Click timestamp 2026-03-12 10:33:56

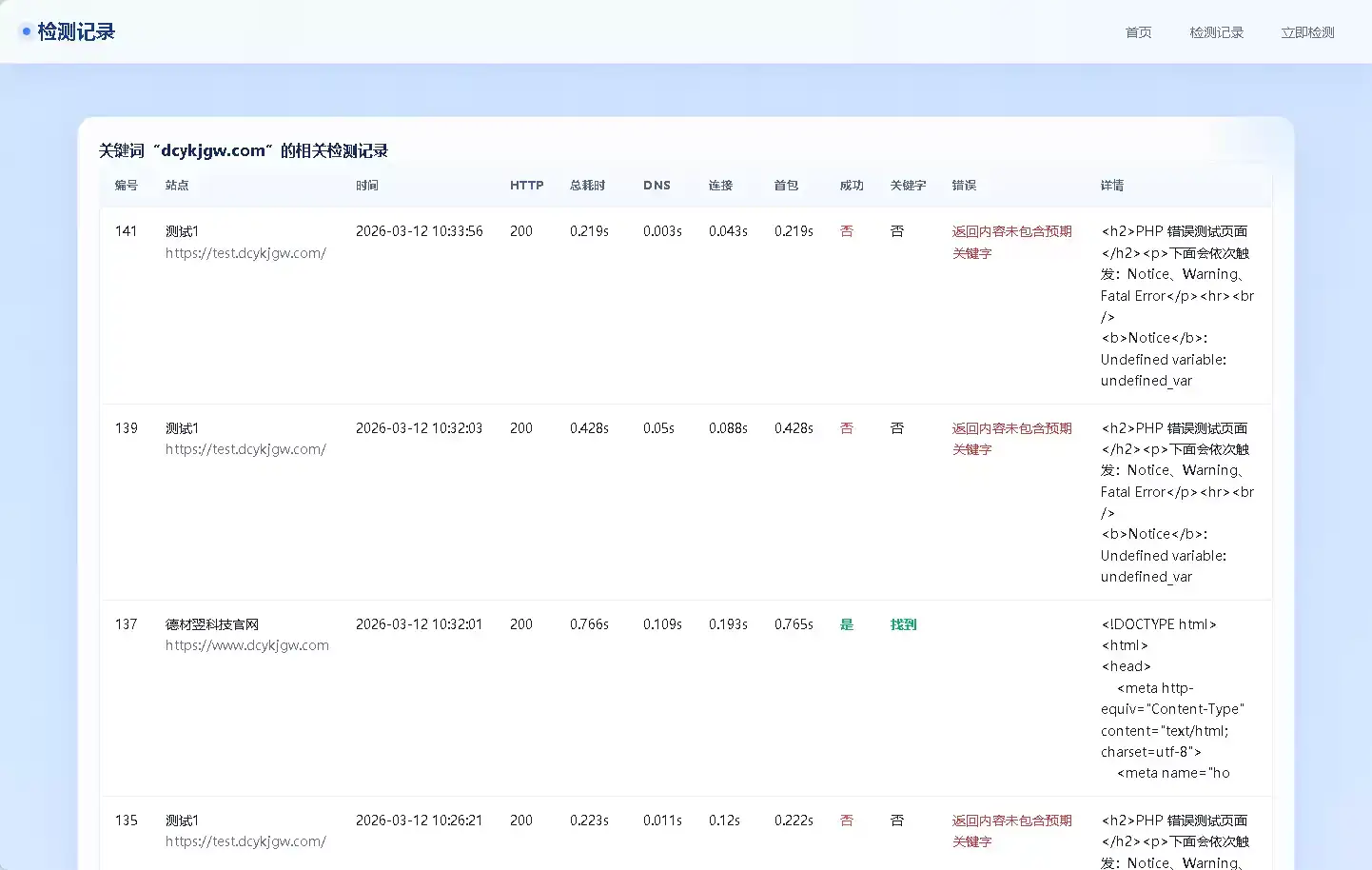coord(419,230)
